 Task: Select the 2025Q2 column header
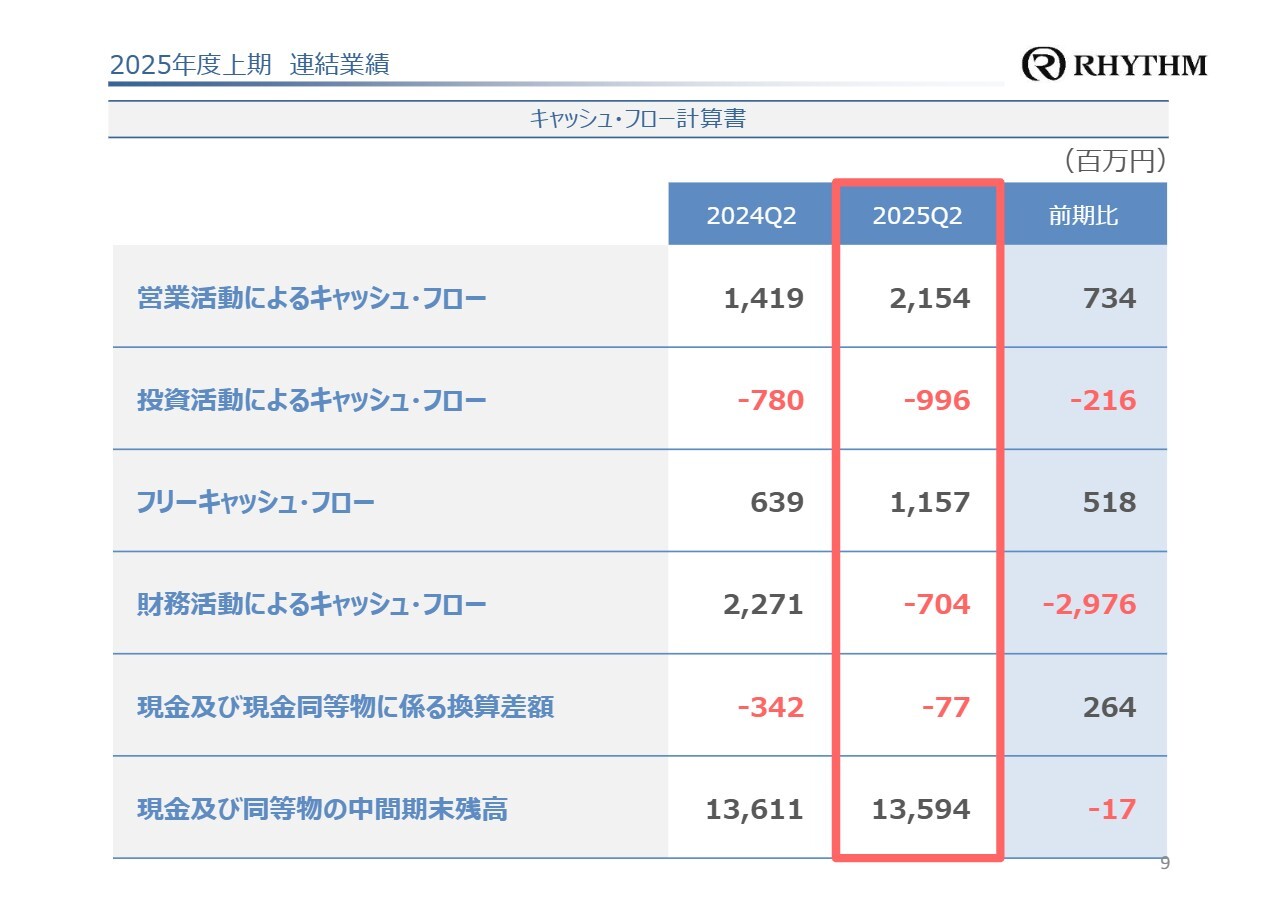coord(917,216)
